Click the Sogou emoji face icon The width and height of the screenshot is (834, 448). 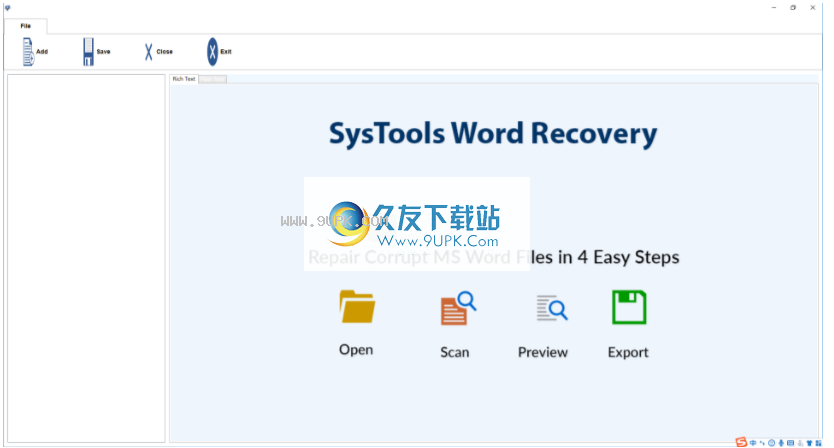[x=771, y=443]
